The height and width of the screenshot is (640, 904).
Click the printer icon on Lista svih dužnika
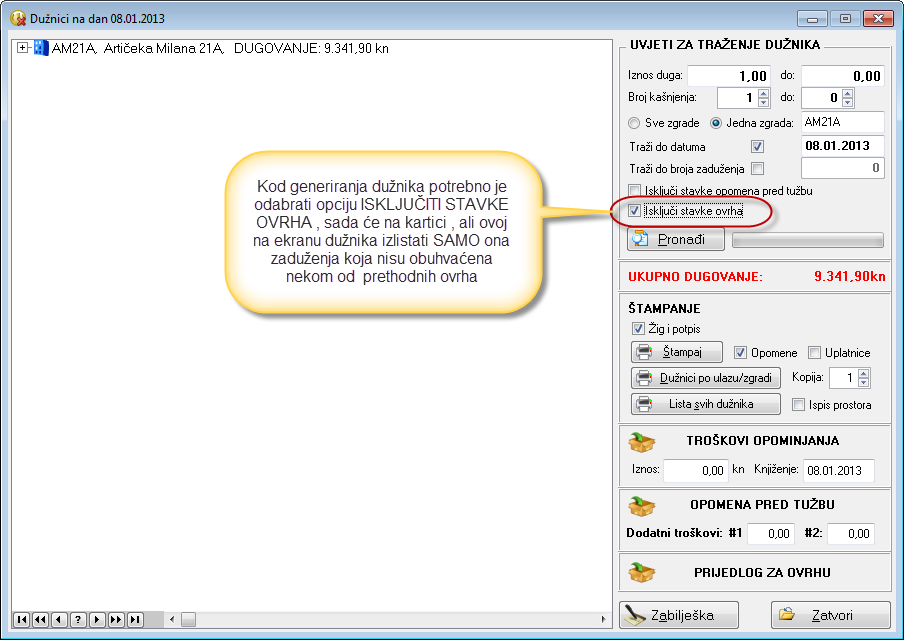coord(644,404)
